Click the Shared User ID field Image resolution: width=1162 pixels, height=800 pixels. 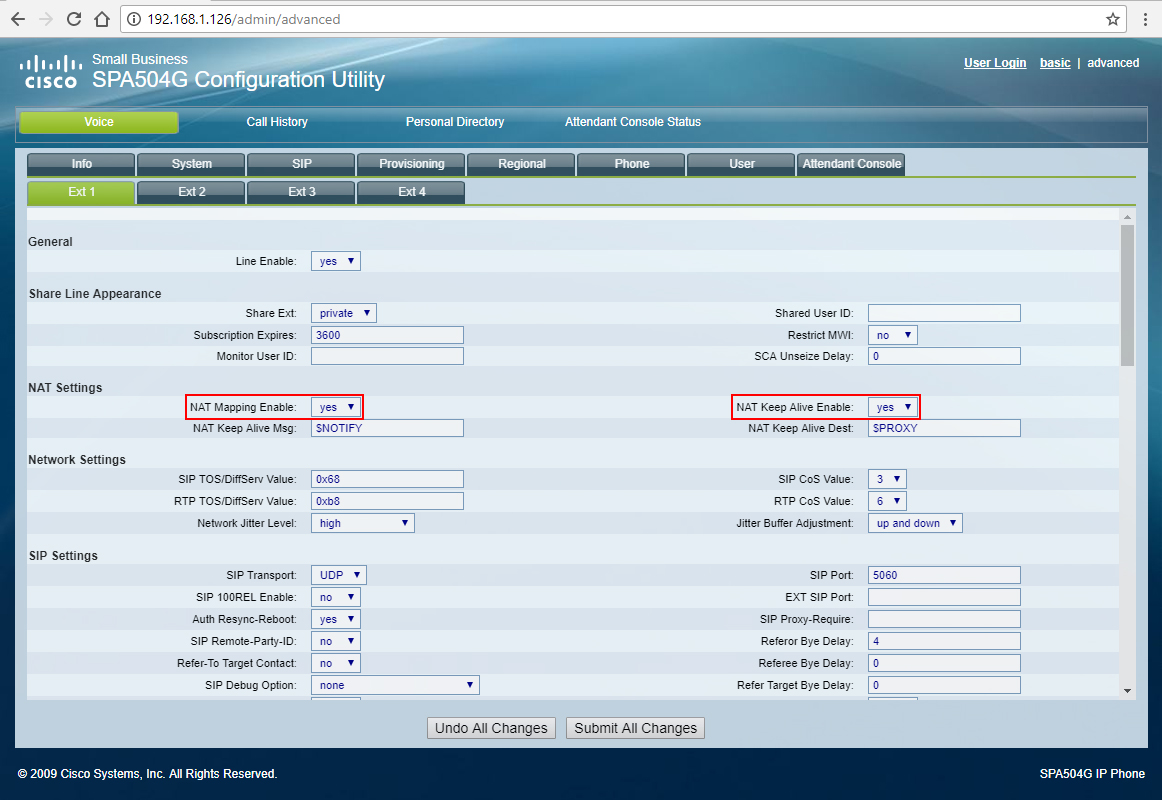[x=944, y=313]
